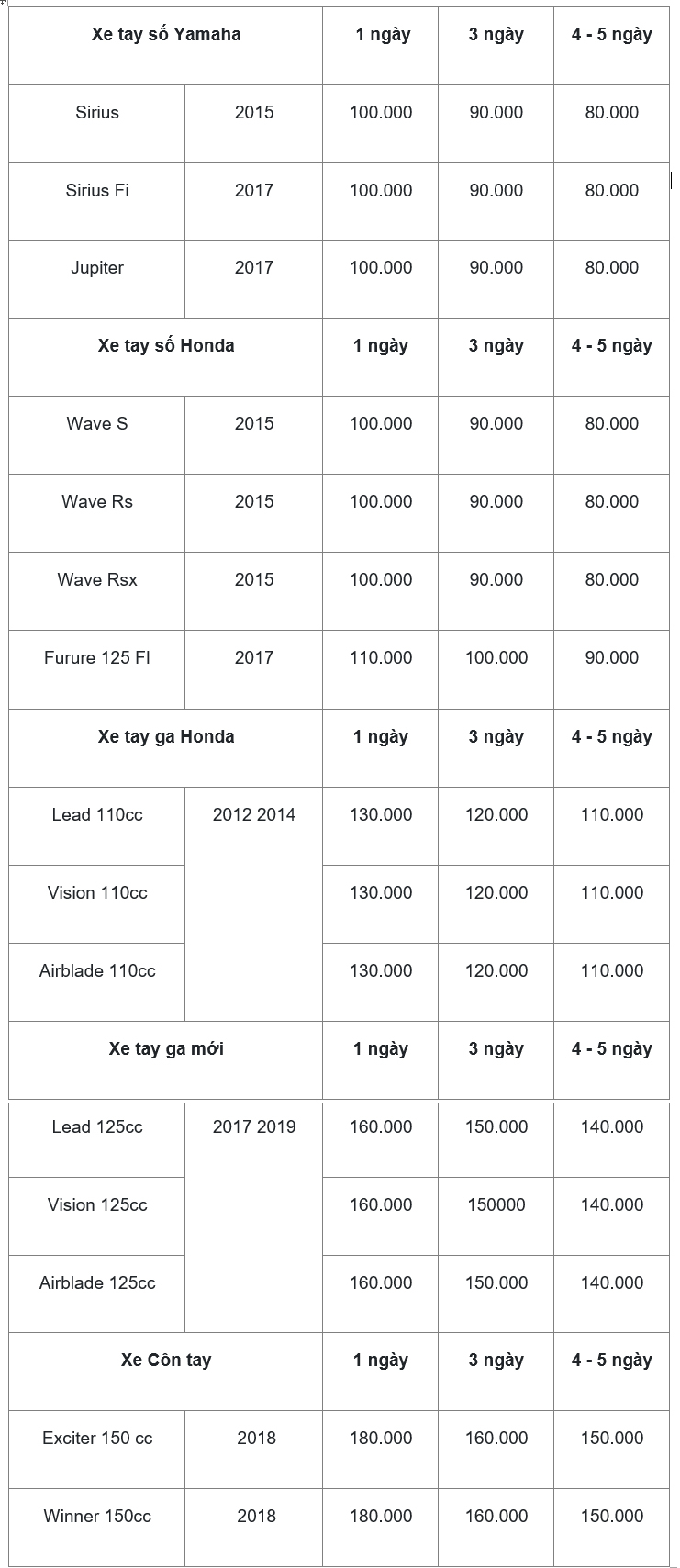Click the Wave S model cell
This screenshot has height=1568, width=680.
(96, 435)
